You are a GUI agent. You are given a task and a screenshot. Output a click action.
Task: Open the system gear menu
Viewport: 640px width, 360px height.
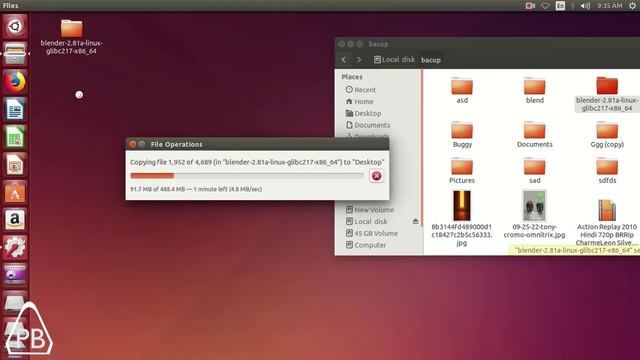pyautogui.click(x=632, y=5)
